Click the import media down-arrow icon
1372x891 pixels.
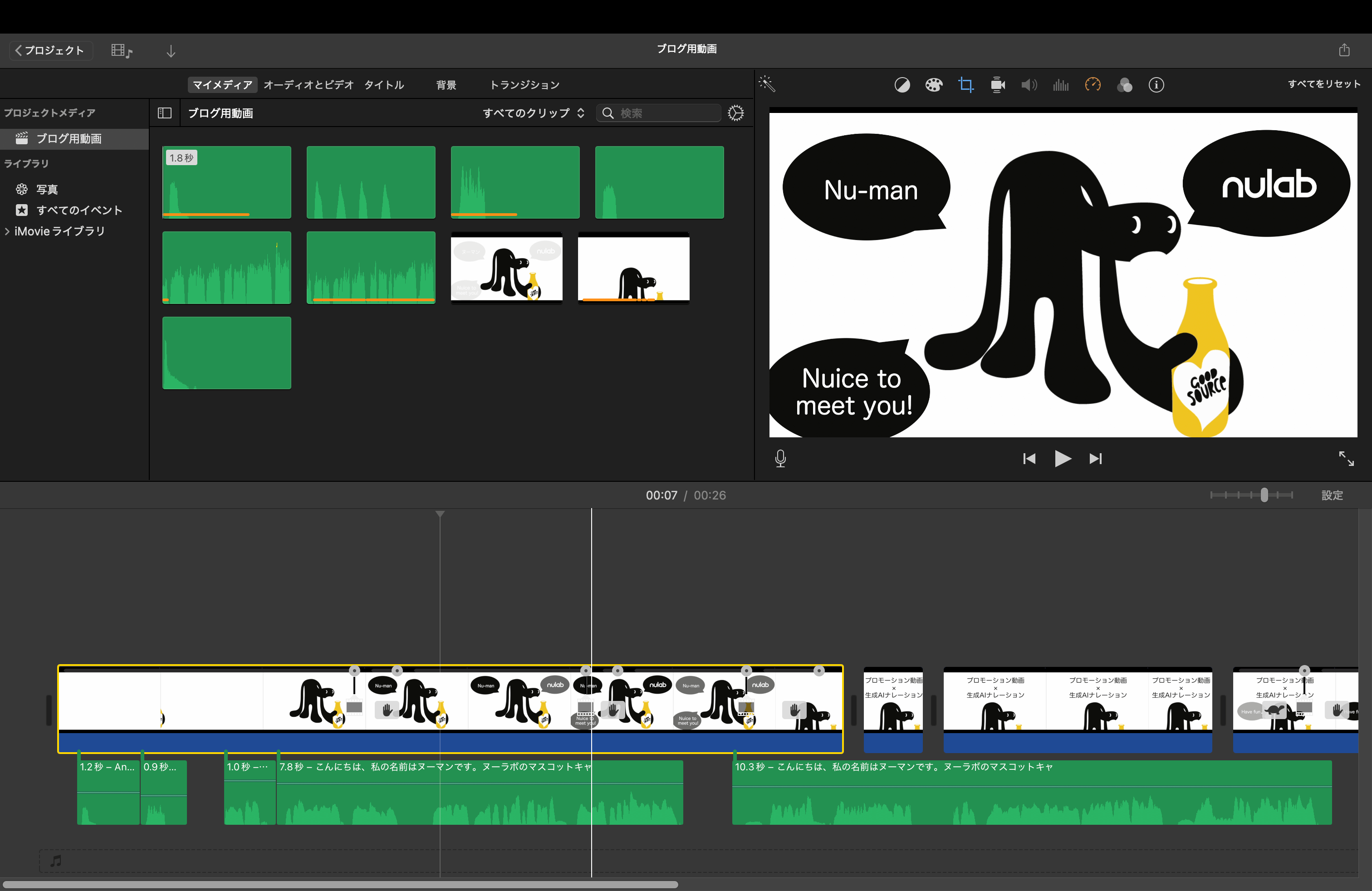pyautogui.click(x=171, y=51)
